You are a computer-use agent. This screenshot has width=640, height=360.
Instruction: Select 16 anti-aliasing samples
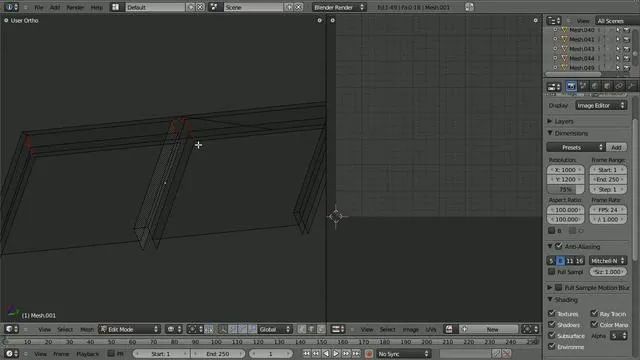[580, 260]
